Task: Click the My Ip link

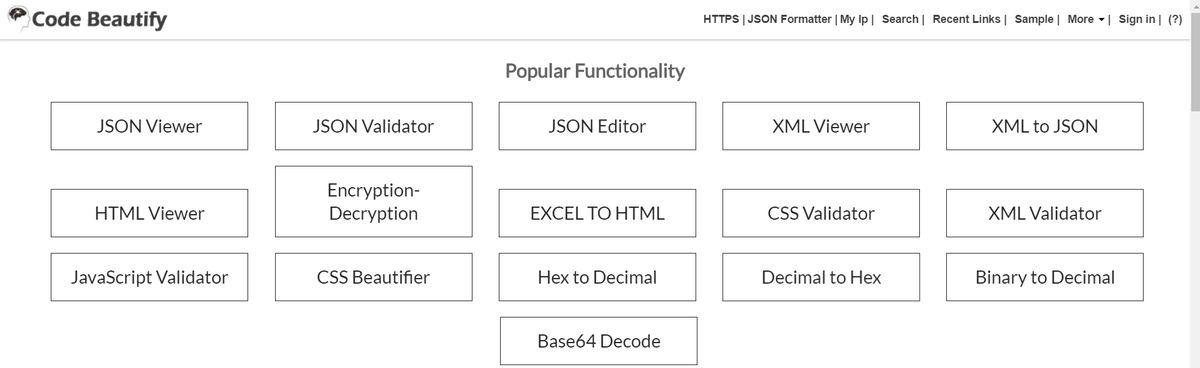Action: coord(854,19)
